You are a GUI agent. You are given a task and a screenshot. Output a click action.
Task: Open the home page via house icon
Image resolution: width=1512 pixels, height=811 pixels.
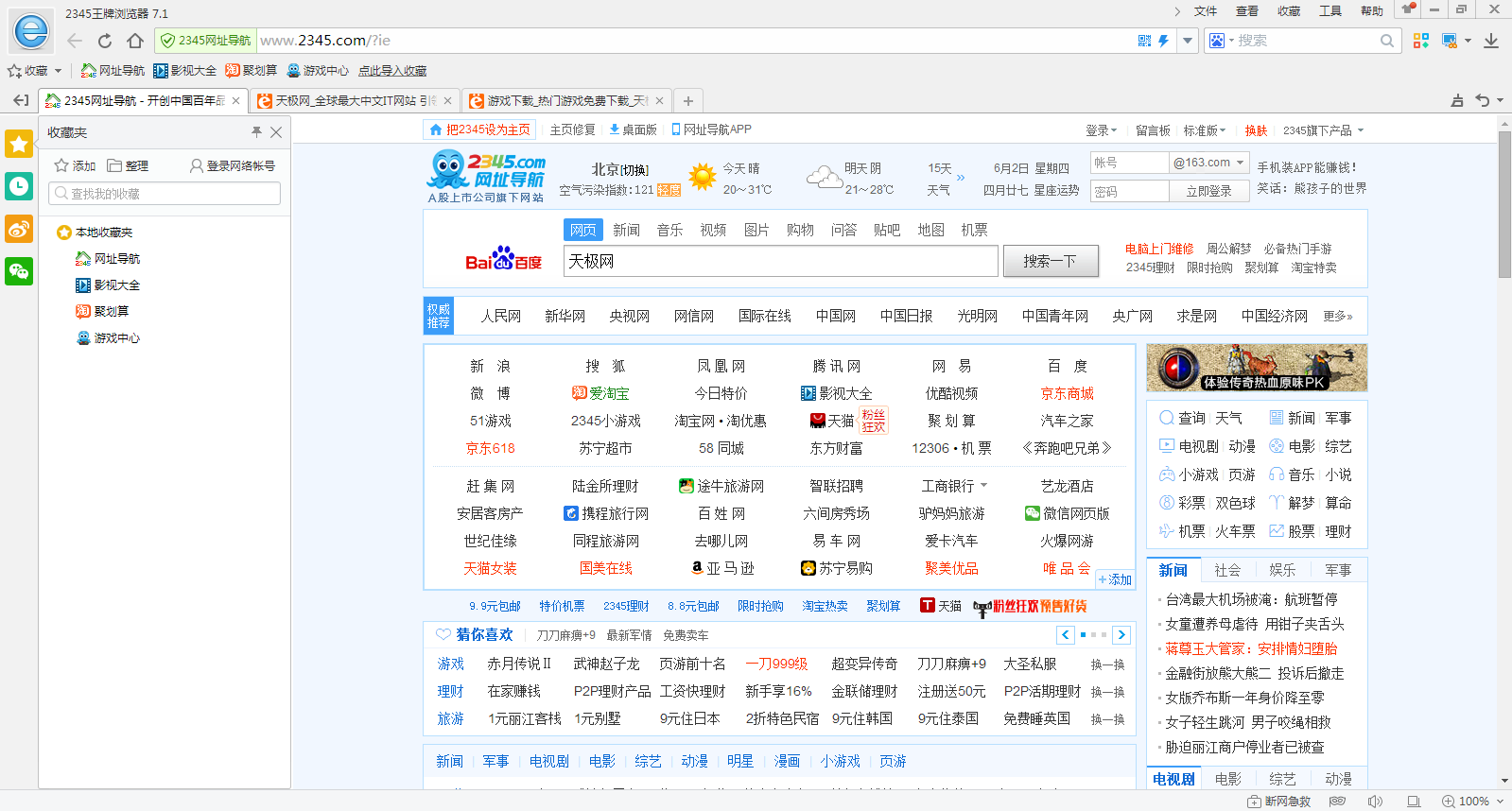click(135, 41)
